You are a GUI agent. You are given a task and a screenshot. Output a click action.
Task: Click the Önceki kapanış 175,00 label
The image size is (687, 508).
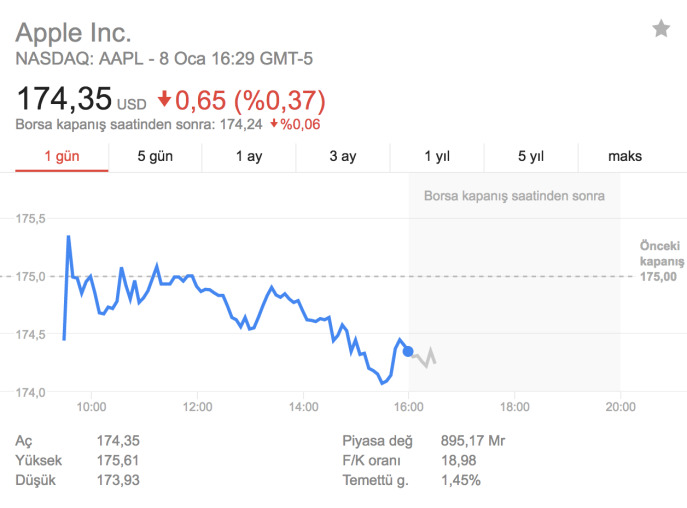coord(661,261)
